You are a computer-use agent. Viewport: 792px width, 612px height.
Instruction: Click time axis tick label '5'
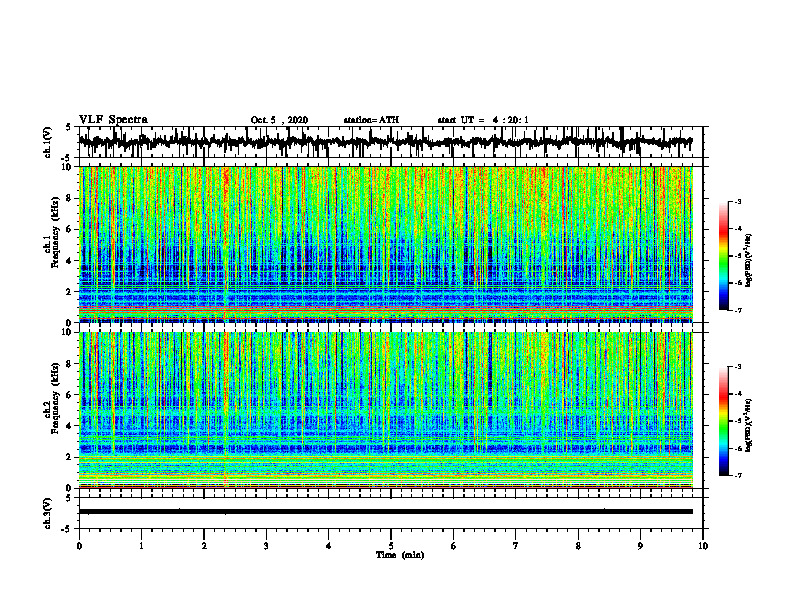[391, 546]
